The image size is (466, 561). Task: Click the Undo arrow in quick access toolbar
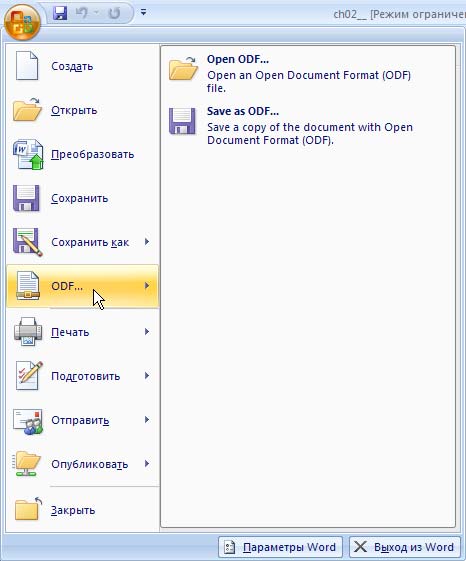tap(81, 13)
